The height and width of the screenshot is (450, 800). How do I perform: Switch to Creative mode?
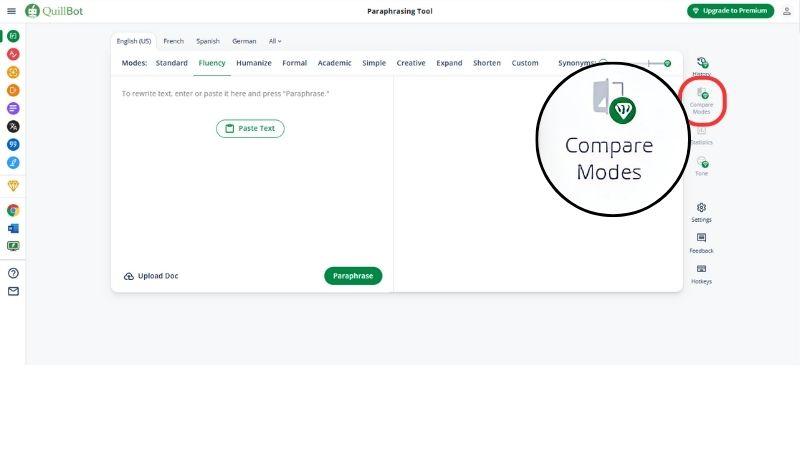(411, 63)
